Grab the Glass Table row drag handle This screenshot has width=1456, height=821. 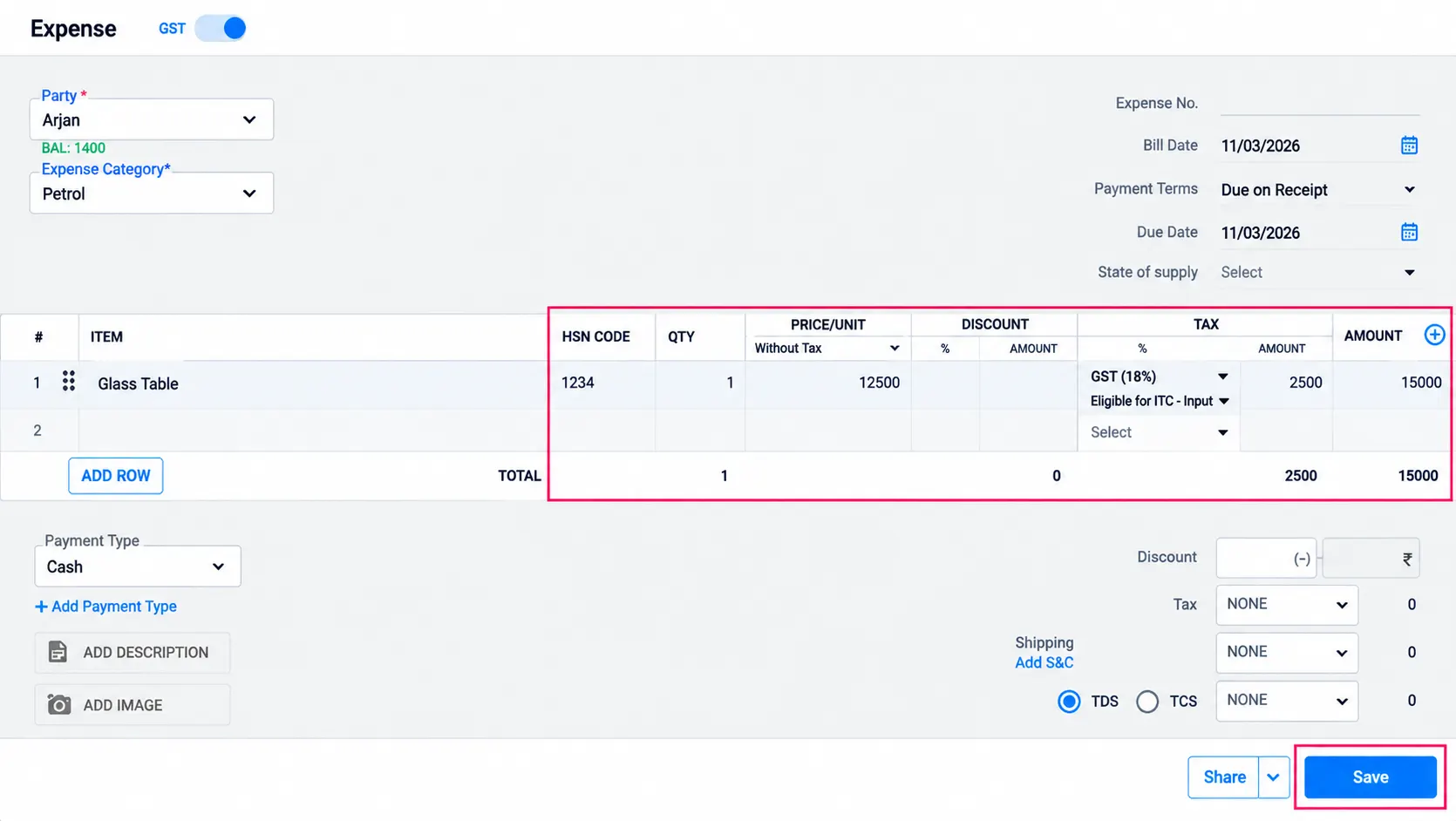point(68,381)
